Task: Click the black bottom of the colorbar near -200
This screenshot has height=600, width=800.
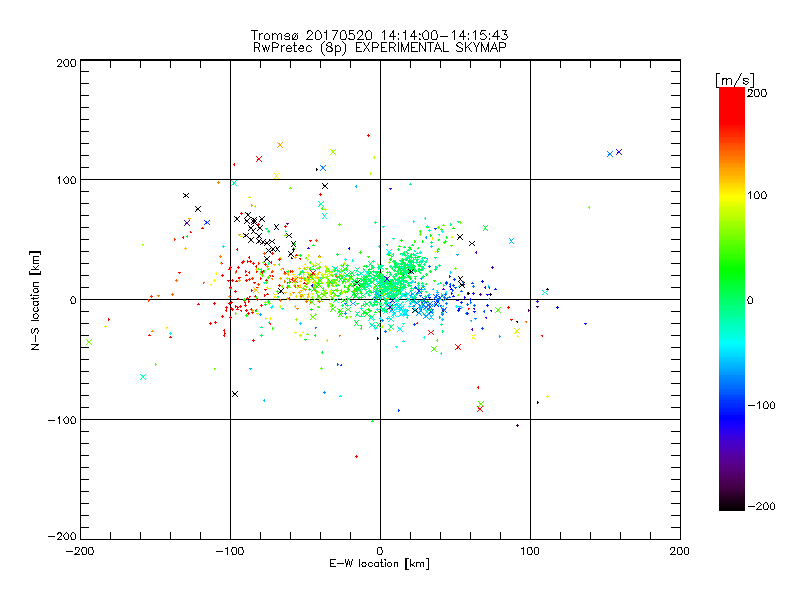Action: tap(732, 504)
